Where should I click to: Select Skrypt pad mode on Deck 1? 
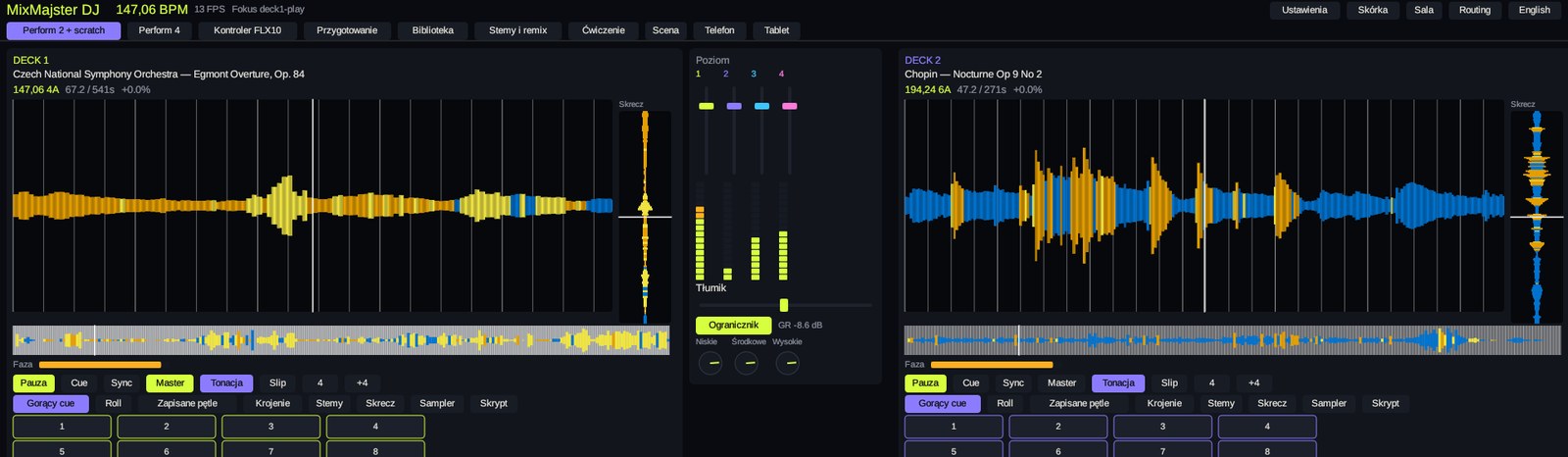click(x=494, y=404)
